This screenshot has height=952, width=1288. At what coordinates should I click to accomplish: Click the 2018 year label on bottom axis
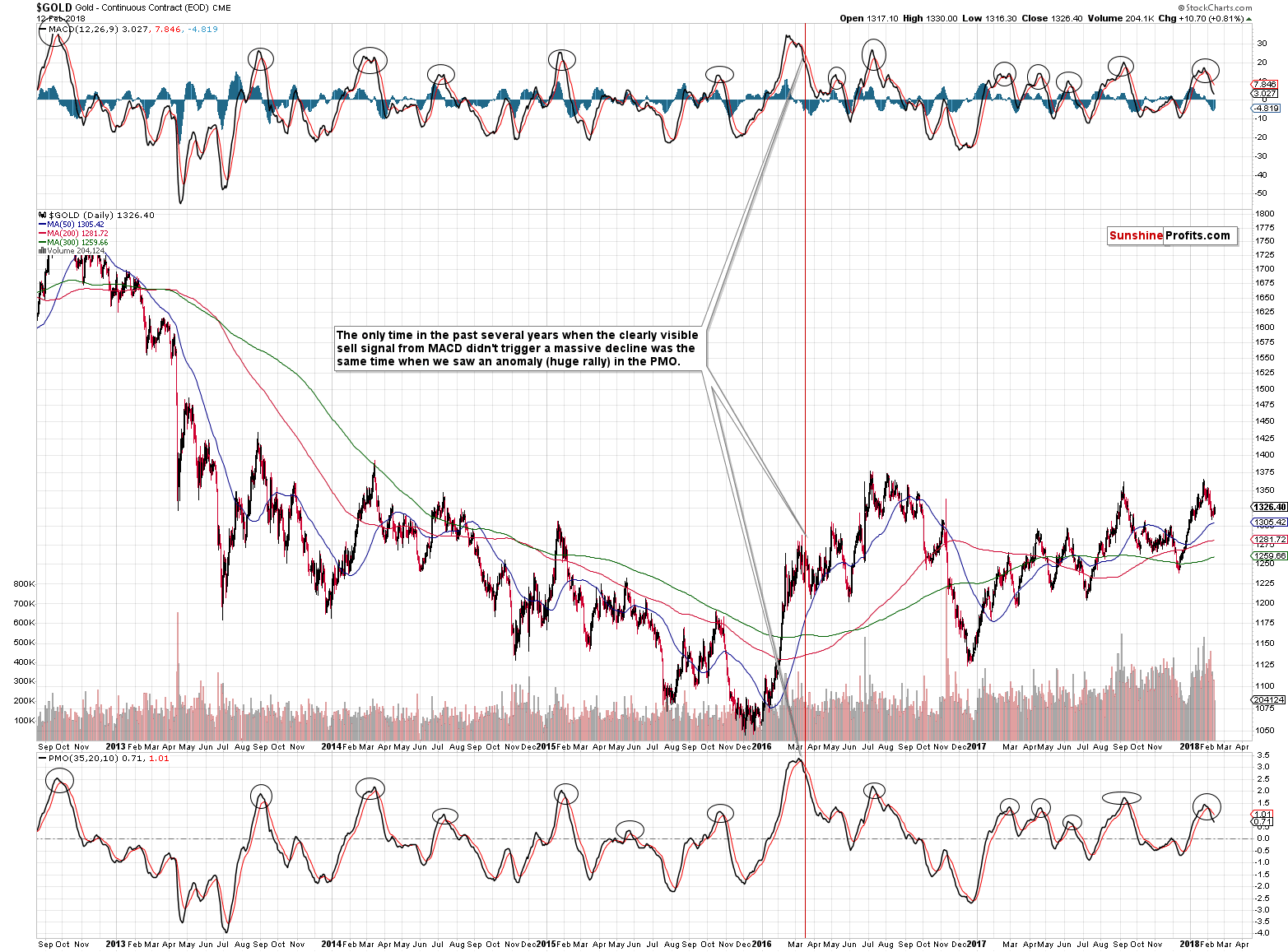point(1189,944)
